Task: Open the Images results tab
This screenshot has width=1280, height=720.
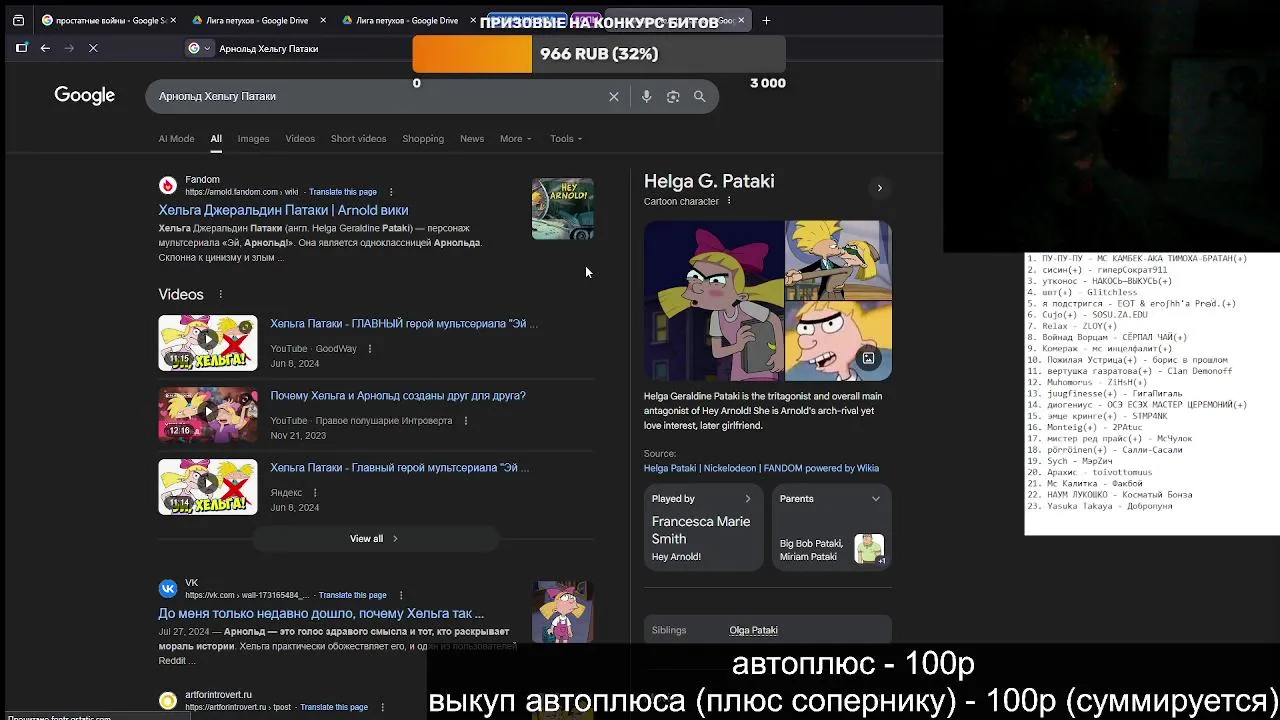Action: point(253,139)
